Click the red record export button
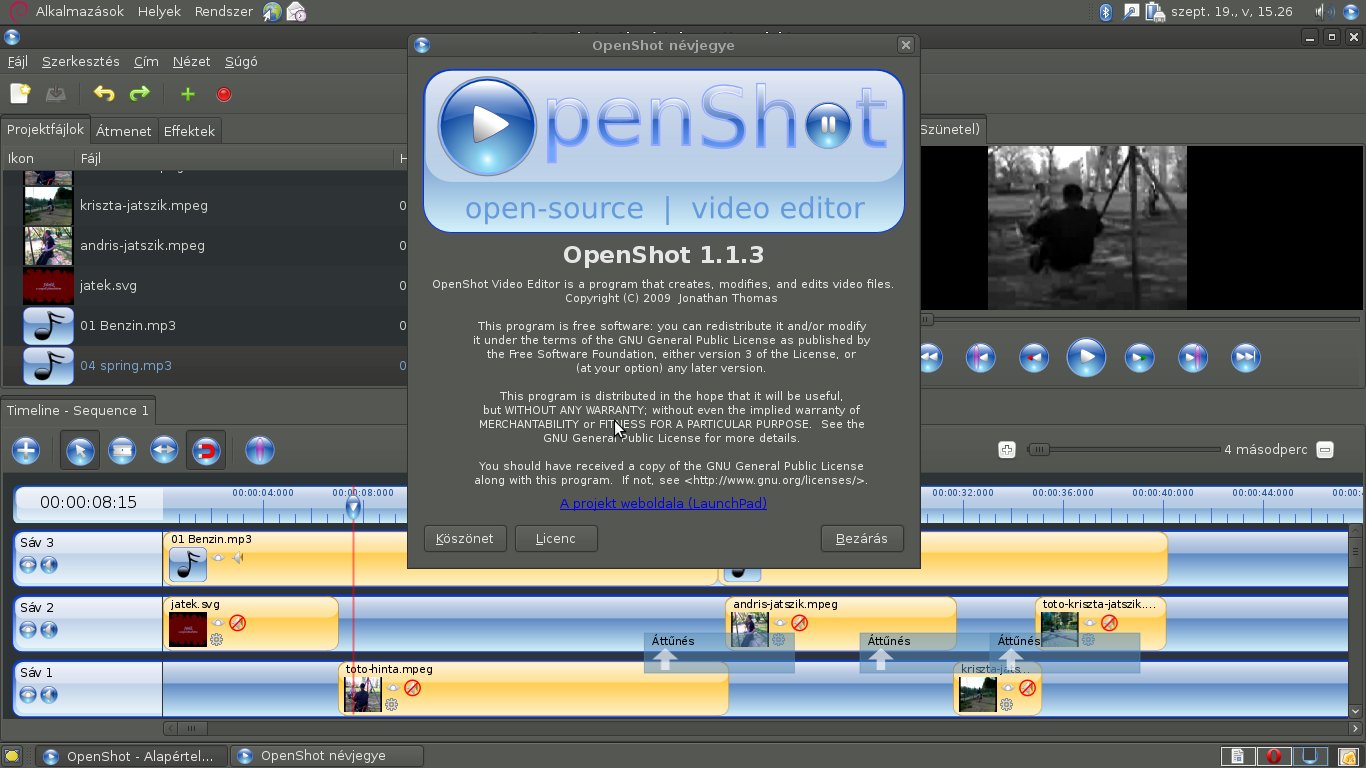Screen dimensions: 1366x768 224,94
